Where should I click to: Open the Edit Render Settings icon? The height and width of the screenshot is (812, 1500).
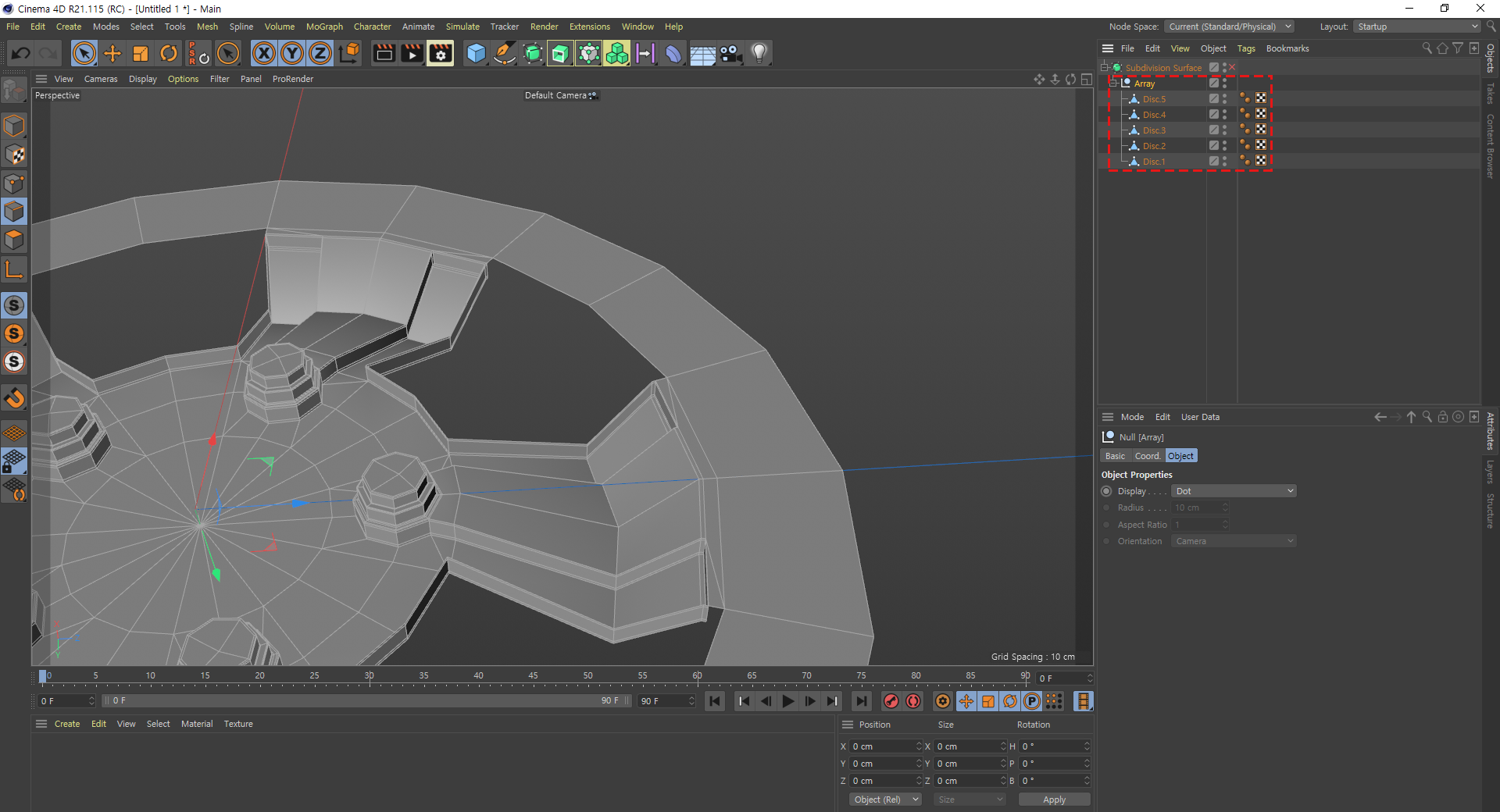(441, 54)
